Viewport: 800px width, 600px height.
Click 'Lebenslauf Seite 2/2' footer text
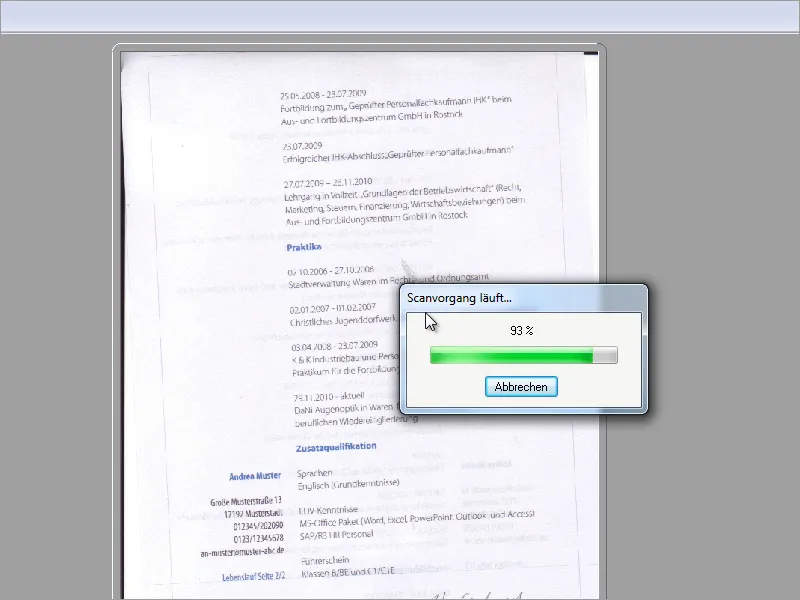click(x=254, y=577)
